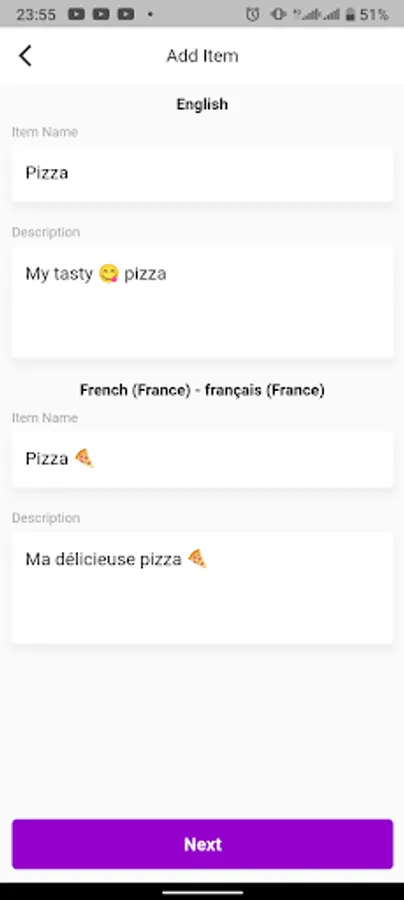The height and width of the screenshot is (900, 404).
Task: Tap the 'English' section heading
Action: (x=202, y=104)
